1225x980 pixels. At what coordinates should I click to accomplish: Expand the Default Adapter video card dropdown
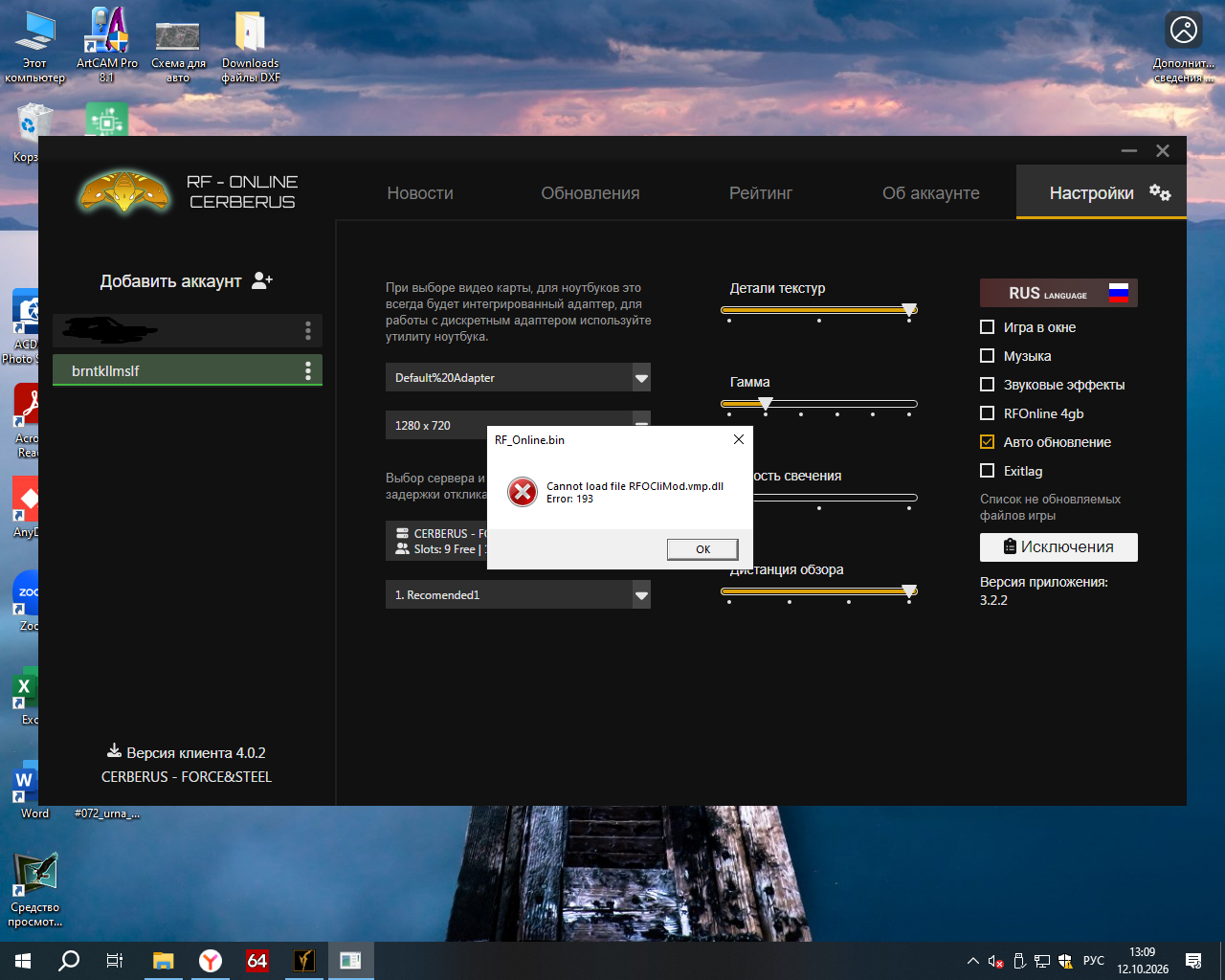(518, 377)
